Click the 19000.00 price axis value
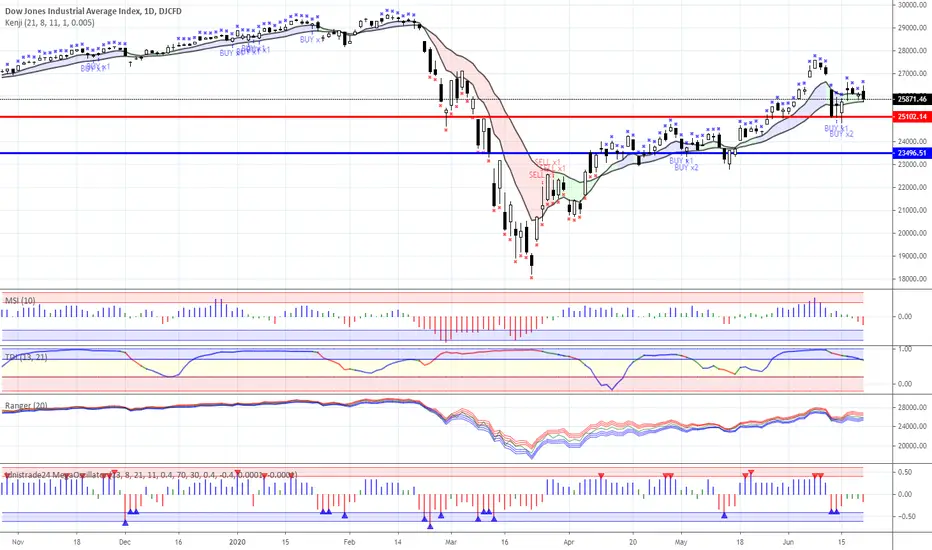932x550 pixels. pyautogui.click(x=912, y=256)
